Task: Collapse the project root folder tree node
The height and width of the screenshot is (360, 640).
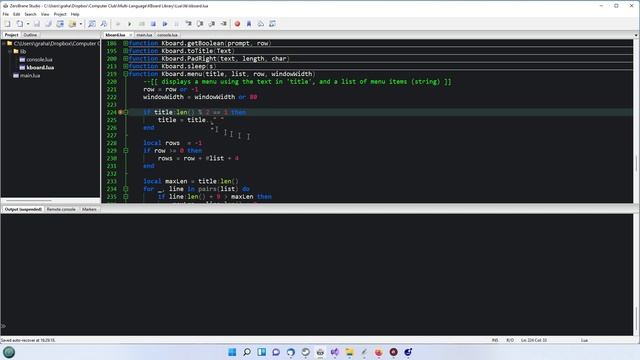Action: point(4,43)
